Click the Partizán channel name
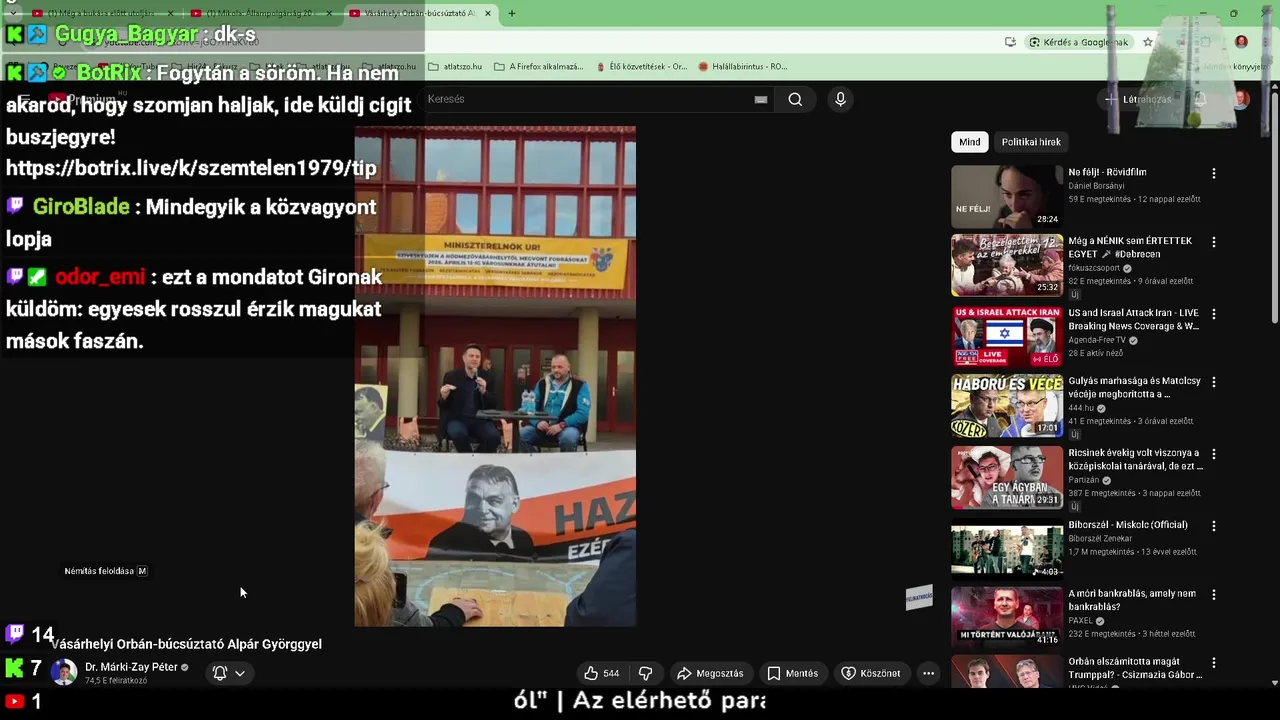Image resolution: width=1280 pixels, height=720 pixels. pos(1084,480)
